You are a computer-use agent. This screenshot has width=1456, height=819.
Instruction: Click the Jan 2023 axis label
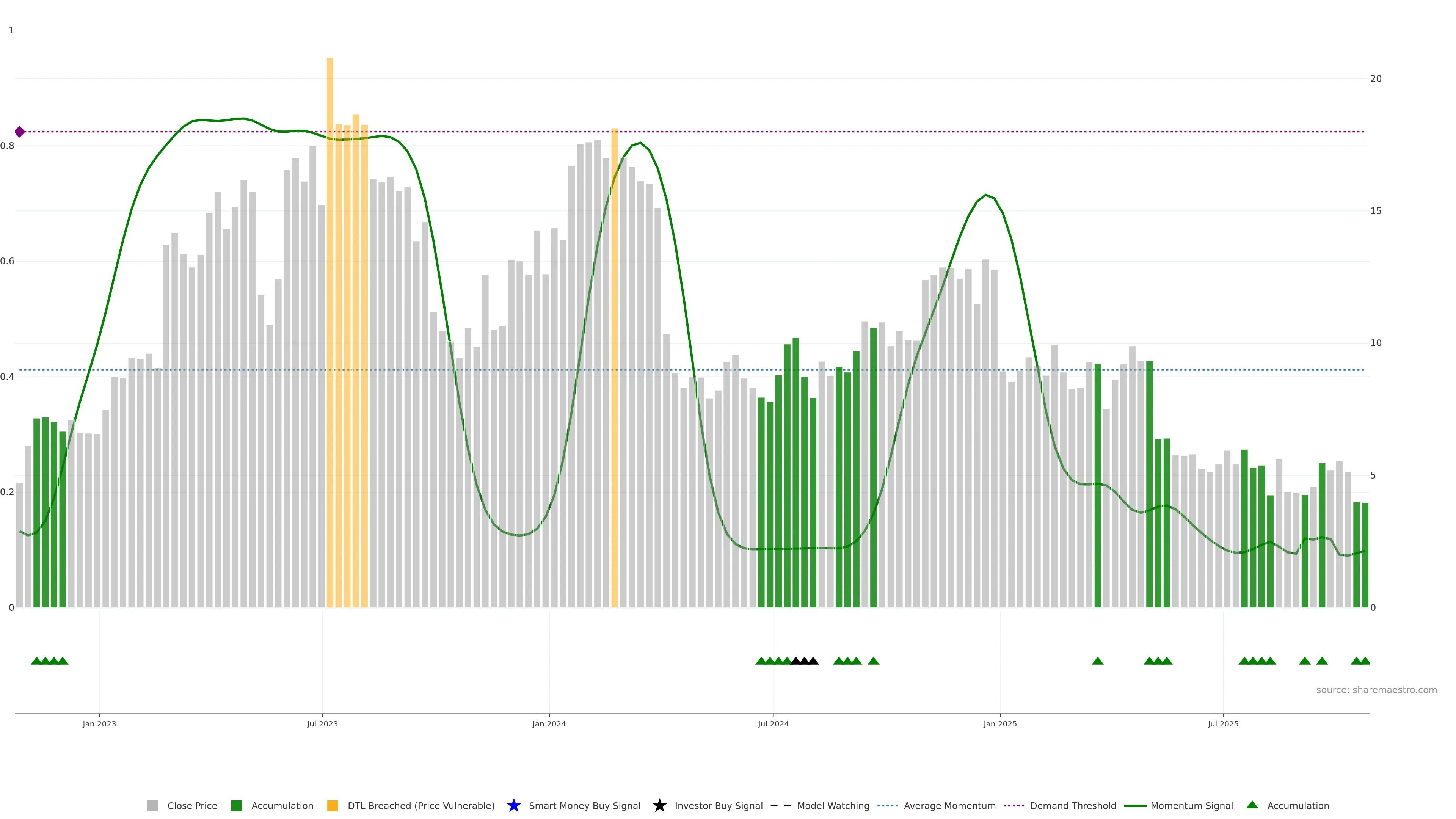99,723
